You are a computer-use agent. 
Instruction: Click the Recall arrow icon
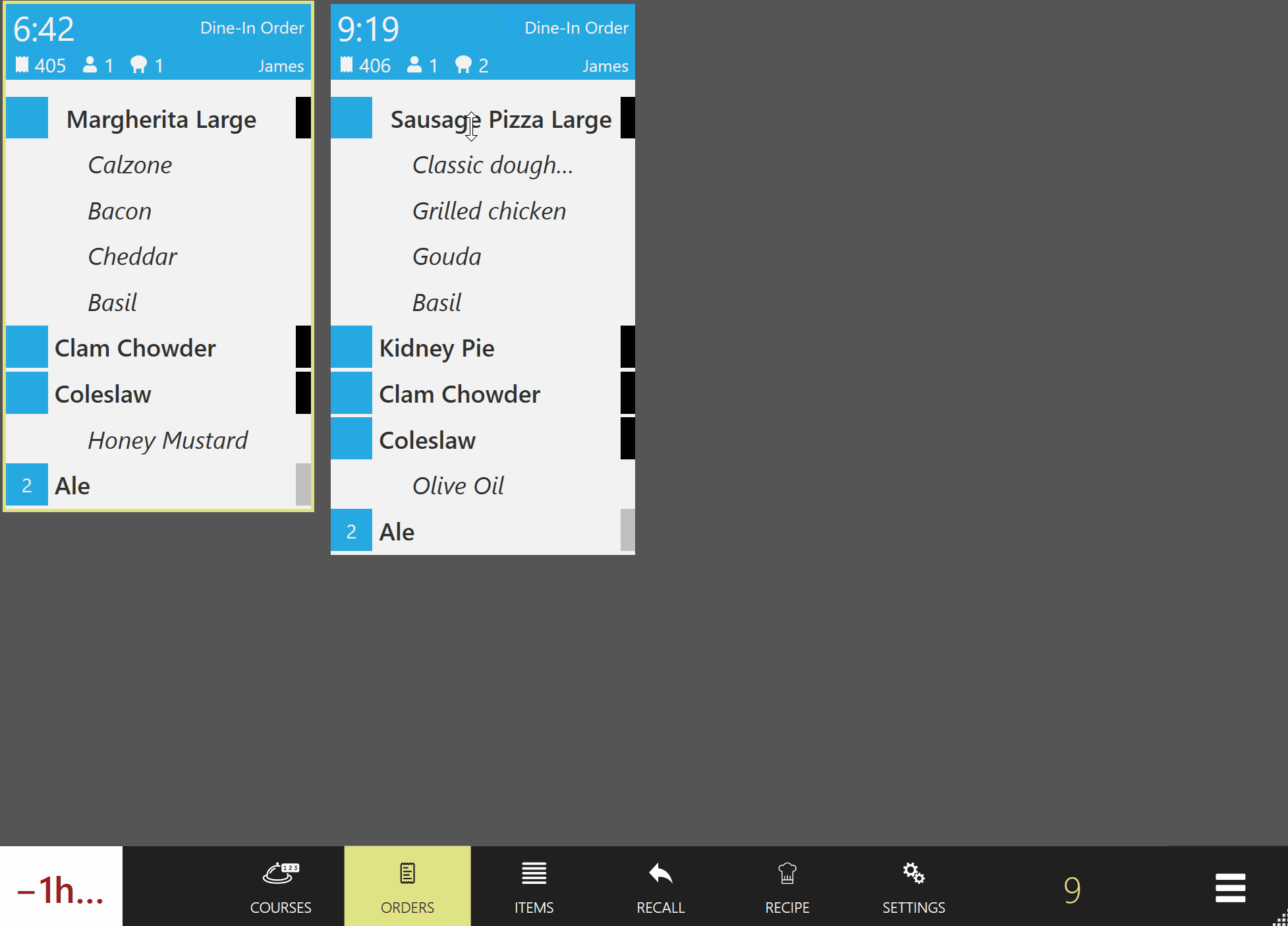[x=660, y=874]
